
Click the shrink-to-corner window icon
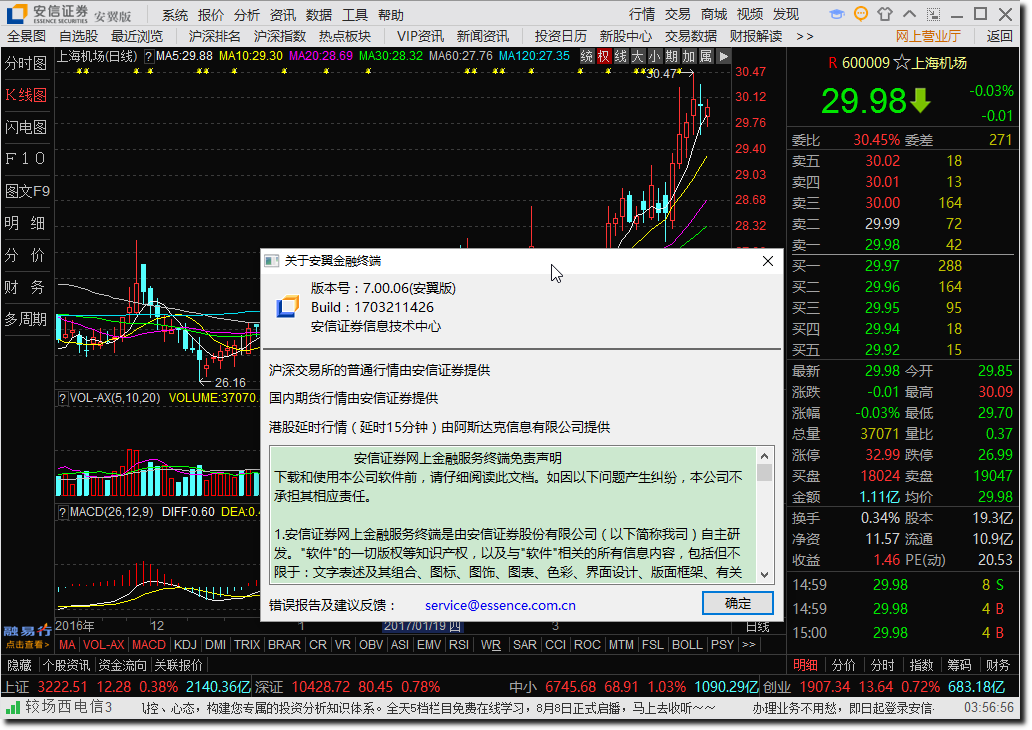[x=933, y=14]
